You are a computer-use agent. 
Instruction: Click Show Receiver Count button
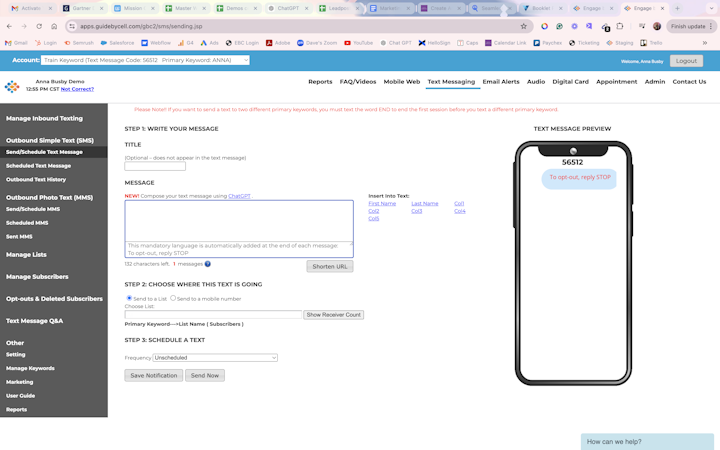(x=333, y=315)
